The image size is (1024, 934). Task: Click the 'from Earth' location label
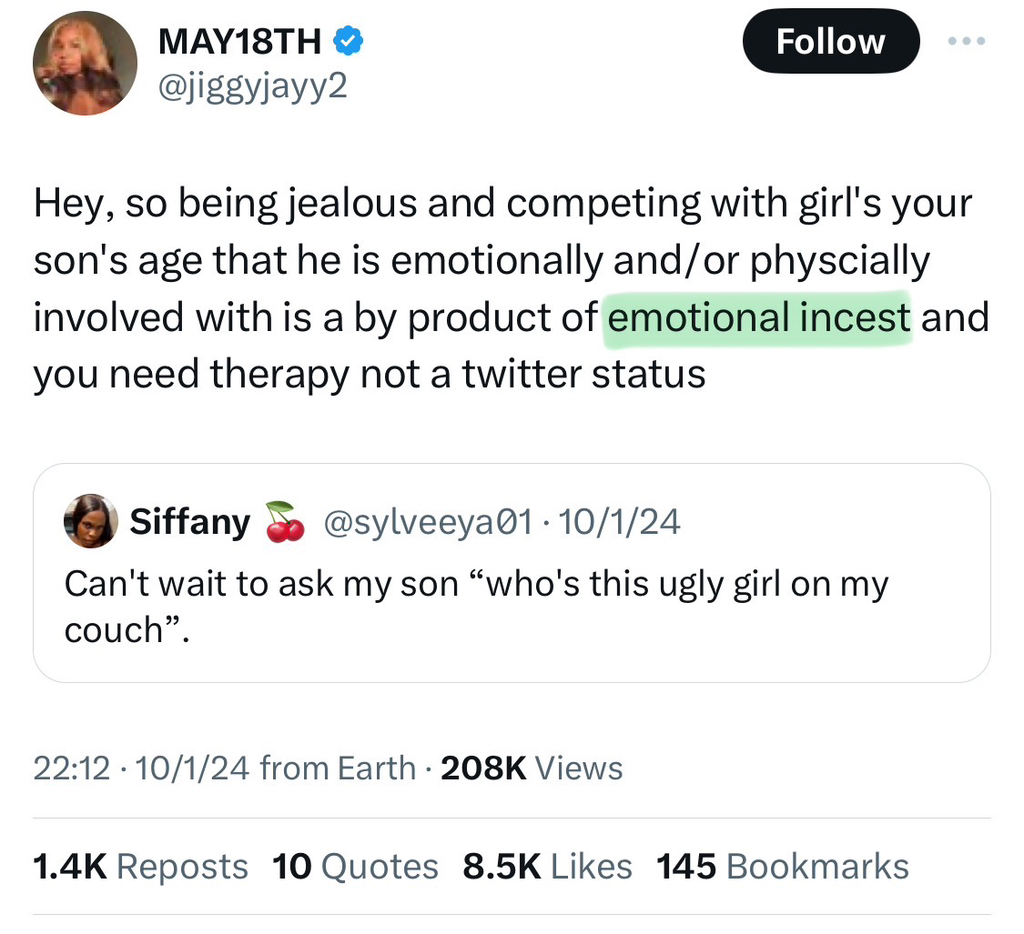pyautogui.click(x=338, y=767)
